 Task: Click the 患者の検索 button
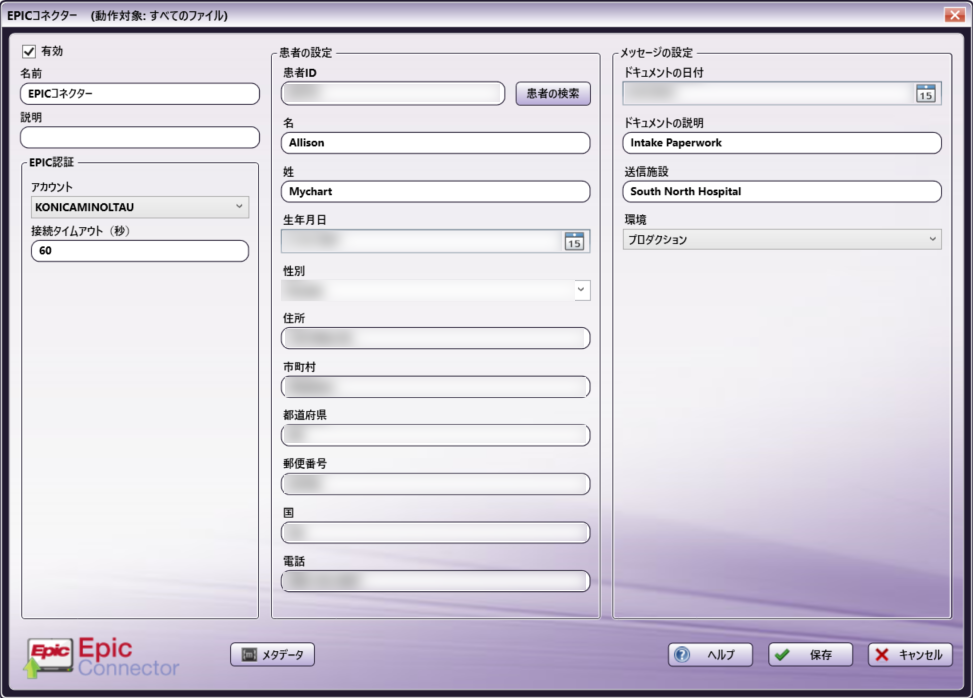tap(553, 94)
